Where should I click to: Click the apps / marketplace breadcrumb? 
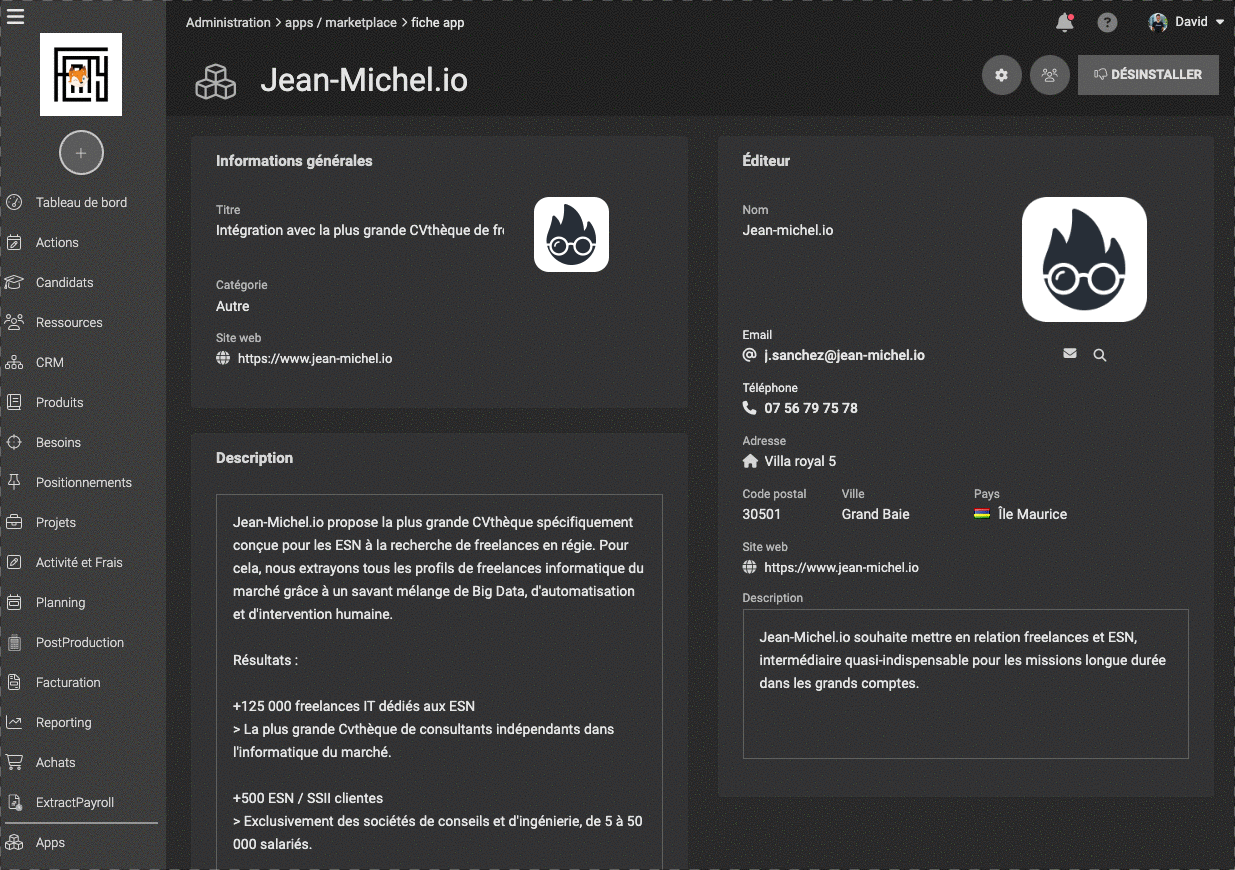pyautogui.click(x=340, y=22)
